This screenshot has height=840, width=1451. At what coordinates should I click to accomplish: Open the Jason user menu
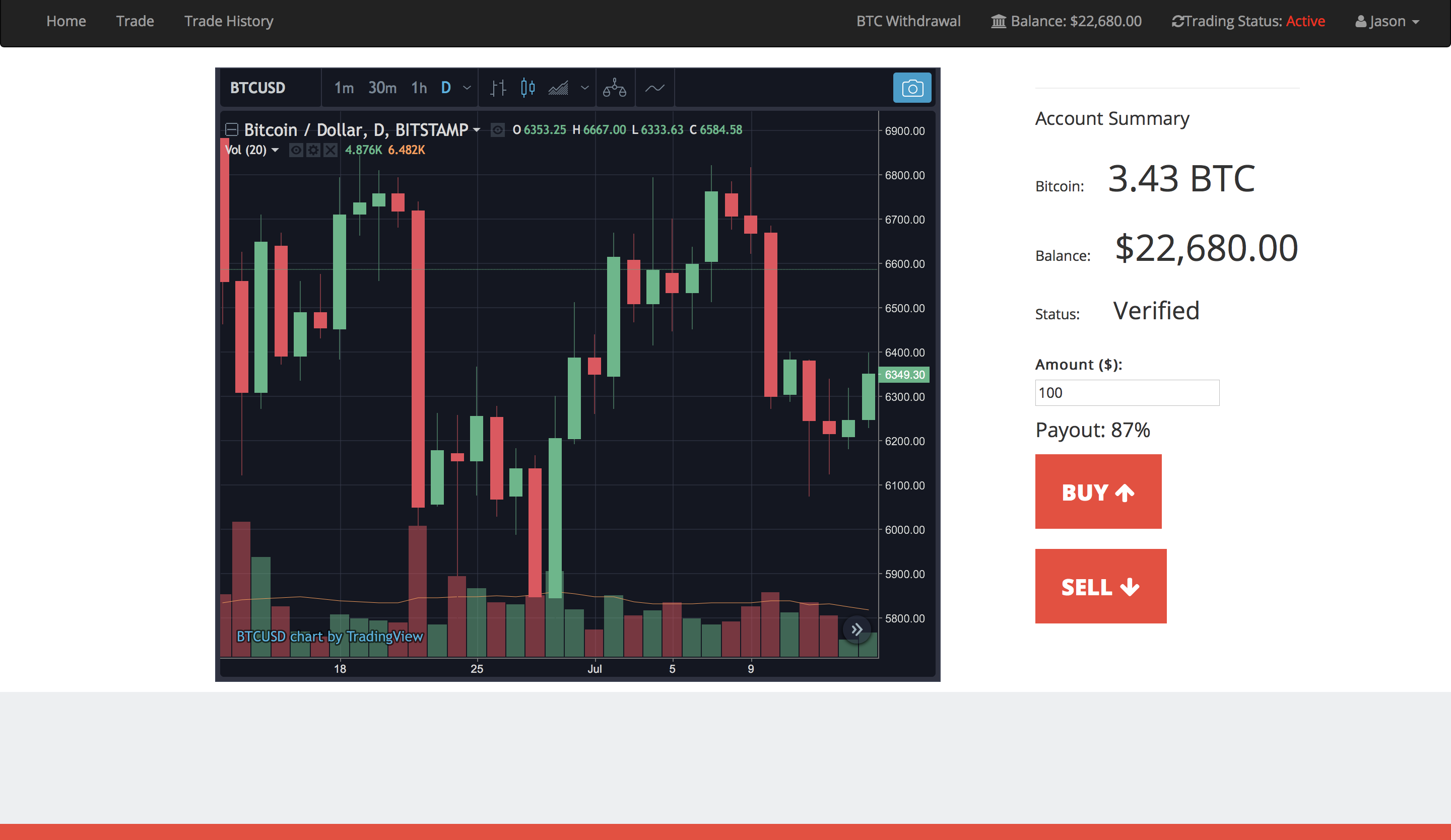(x=1387, y=21)
